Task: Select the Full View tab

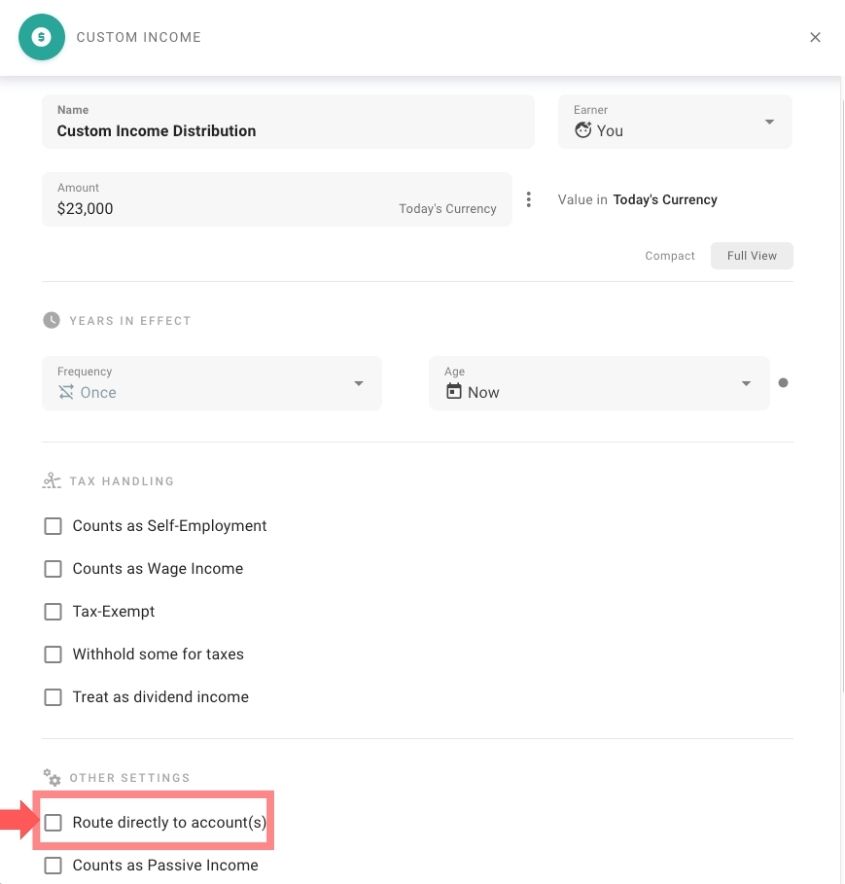Action: point(751,255)
